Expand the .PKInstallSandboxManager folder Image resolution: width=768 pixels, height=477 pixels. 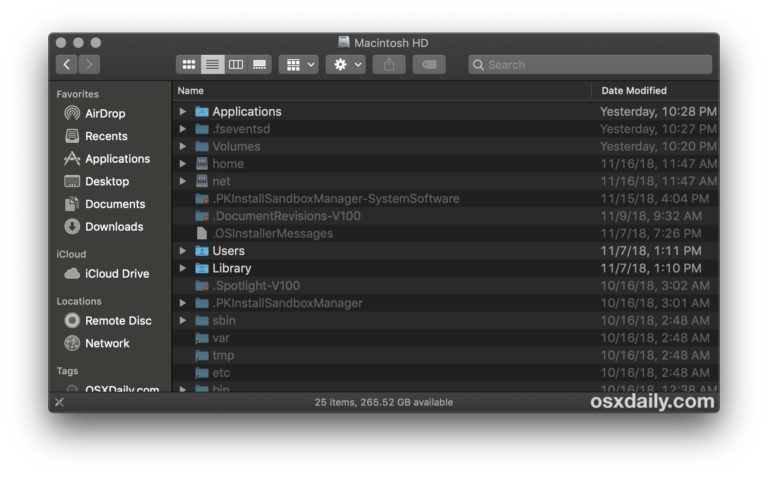[x=183, y=303]
